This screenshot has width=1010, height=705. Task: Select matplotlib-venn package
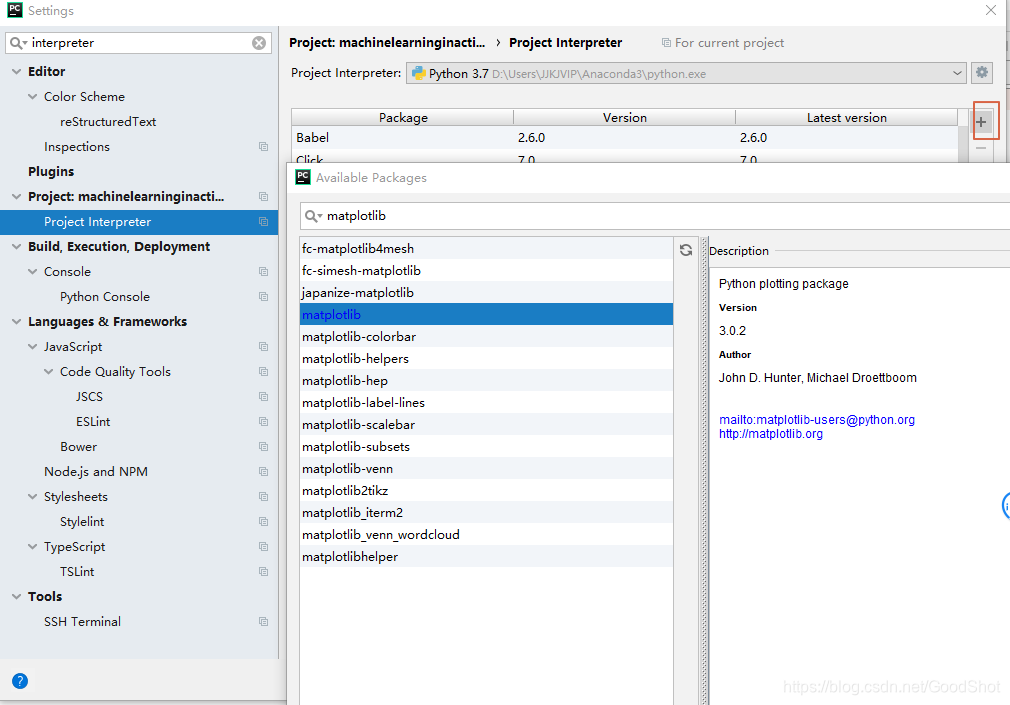point(486,468)
